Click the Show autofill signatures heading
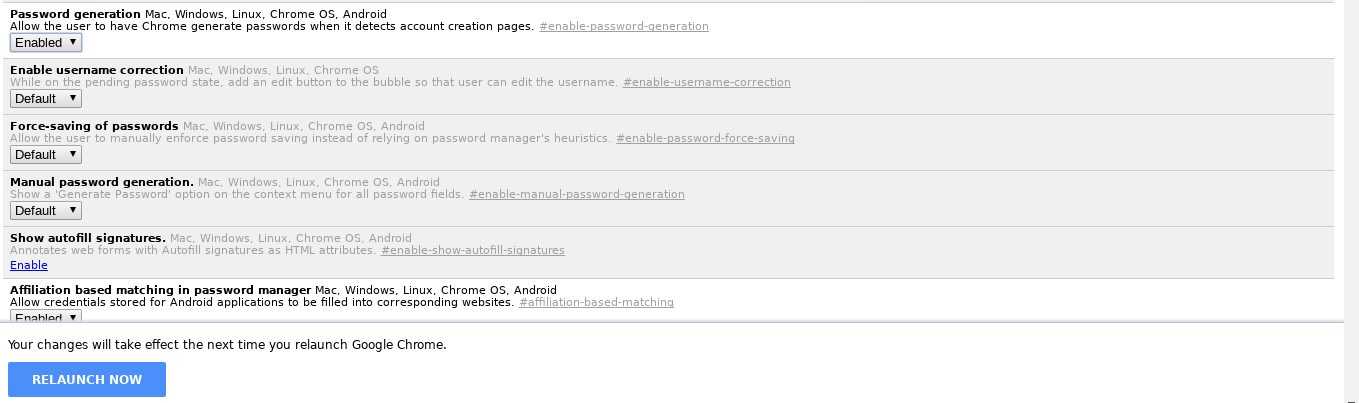Image resolution: width=1359 pixels, height=403 pixels. [88, 238]
